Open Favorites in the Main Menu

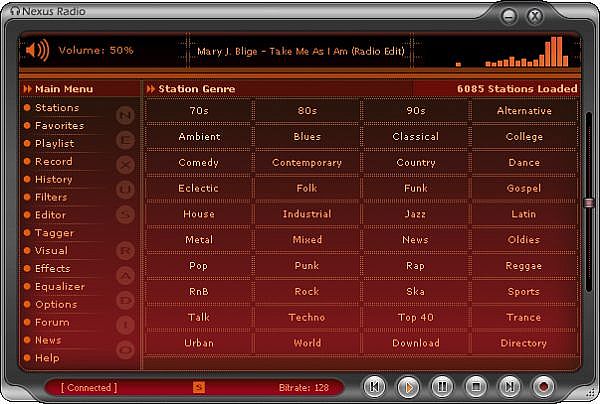(59, 125)
